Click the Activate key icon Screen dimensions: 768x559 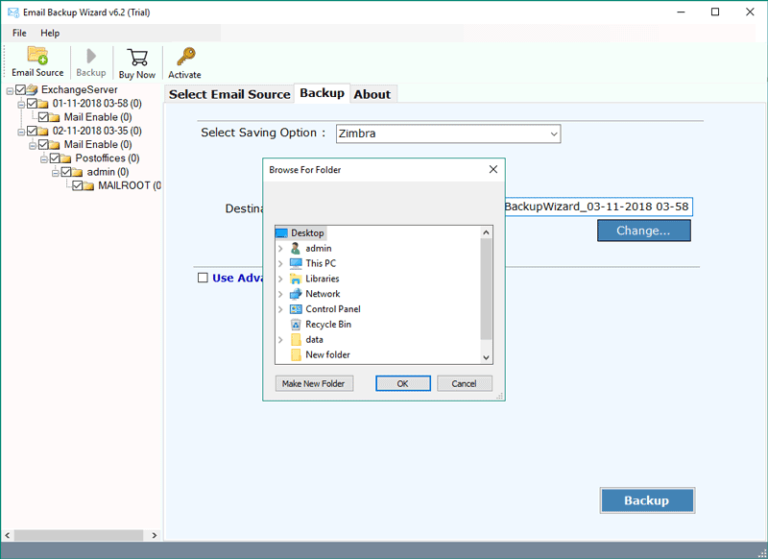tap(186, 56)
